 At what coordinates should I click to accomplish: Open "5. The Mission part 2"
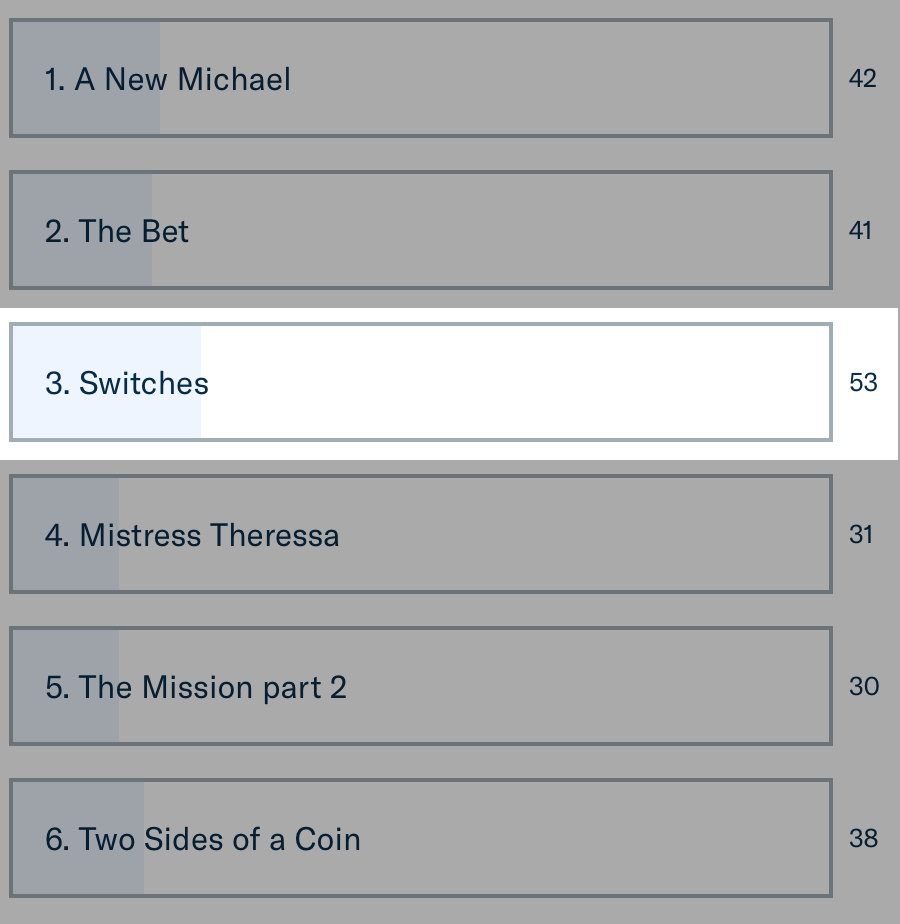tap(196, 687)
